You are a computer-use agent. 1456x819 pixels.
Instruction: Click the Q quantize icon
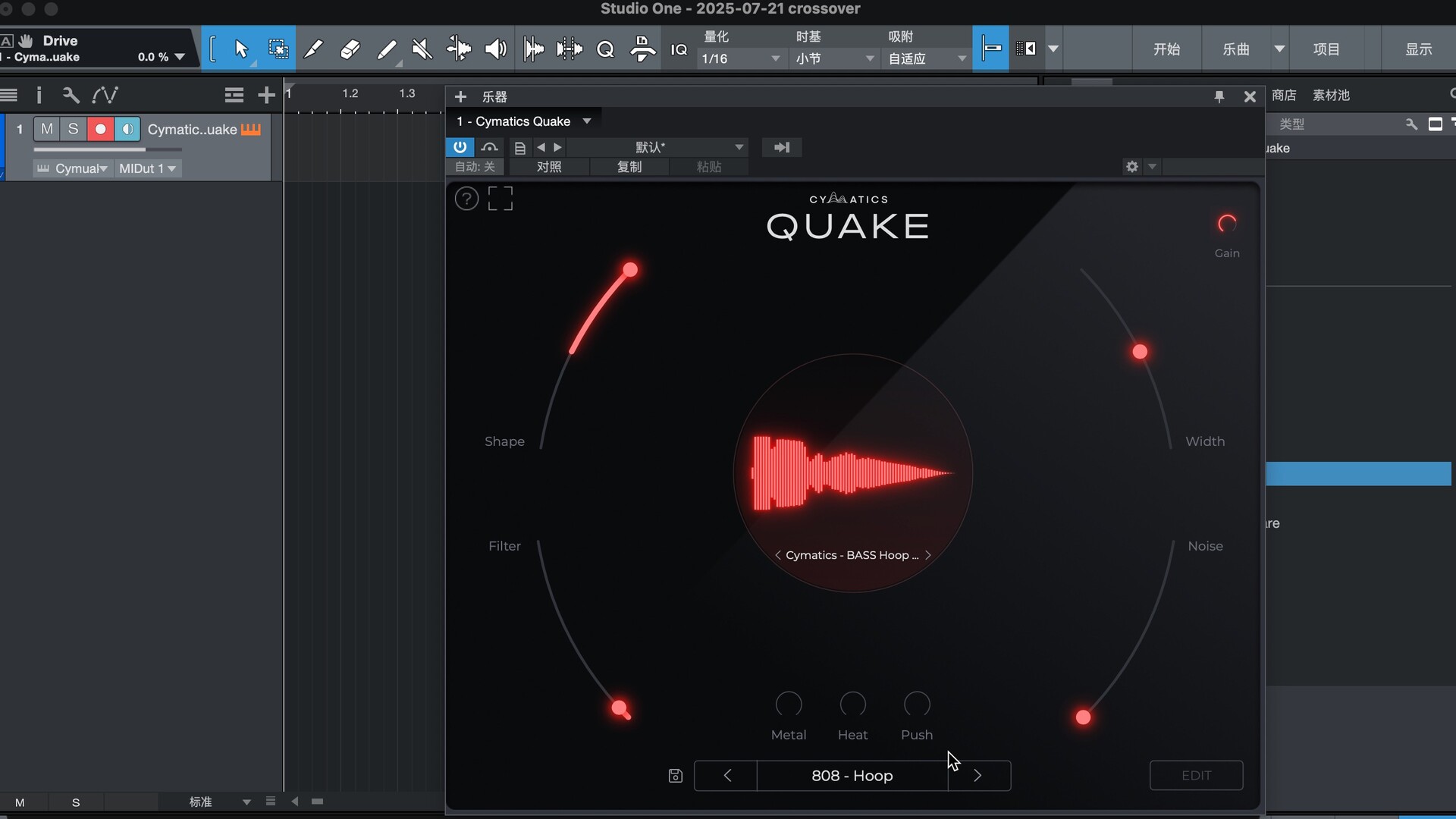pyautogui.click(x=605, y=49)
